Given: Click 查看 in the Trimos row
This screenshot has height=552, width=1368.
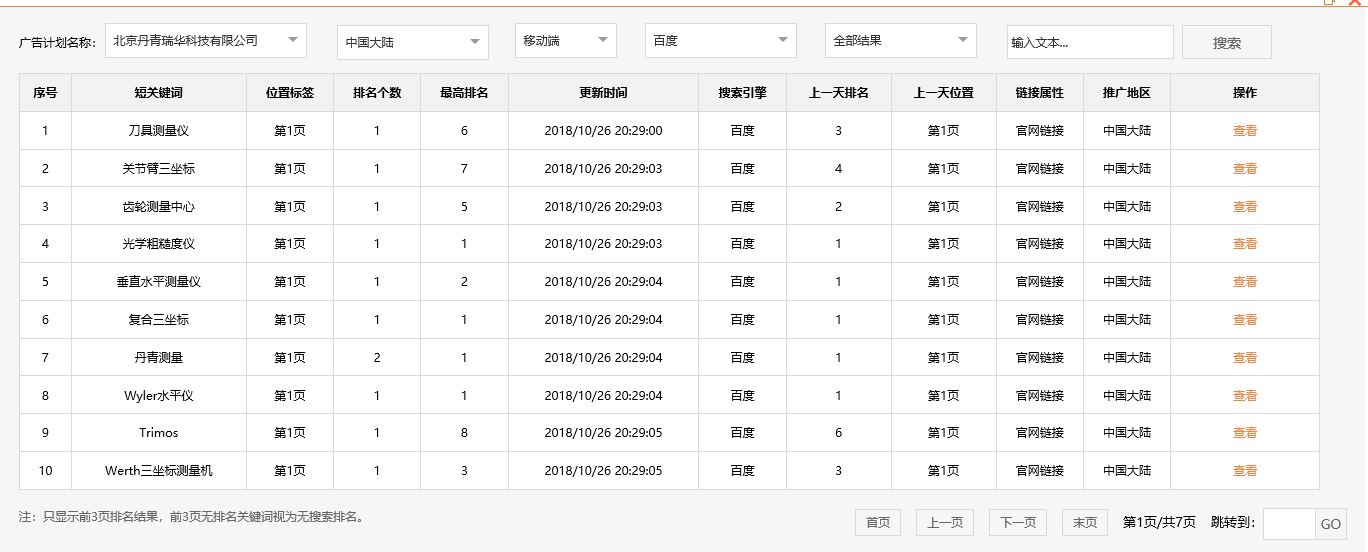Looking at the screenshot, I should [1245, 433].
